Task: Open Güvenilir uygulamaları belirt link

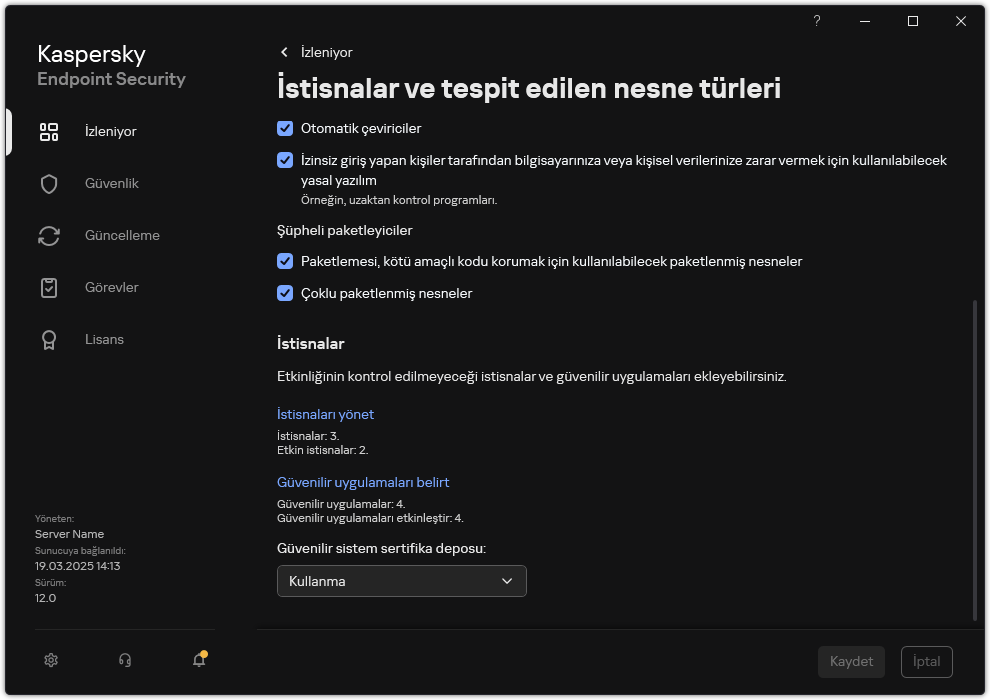Action: 363,481
